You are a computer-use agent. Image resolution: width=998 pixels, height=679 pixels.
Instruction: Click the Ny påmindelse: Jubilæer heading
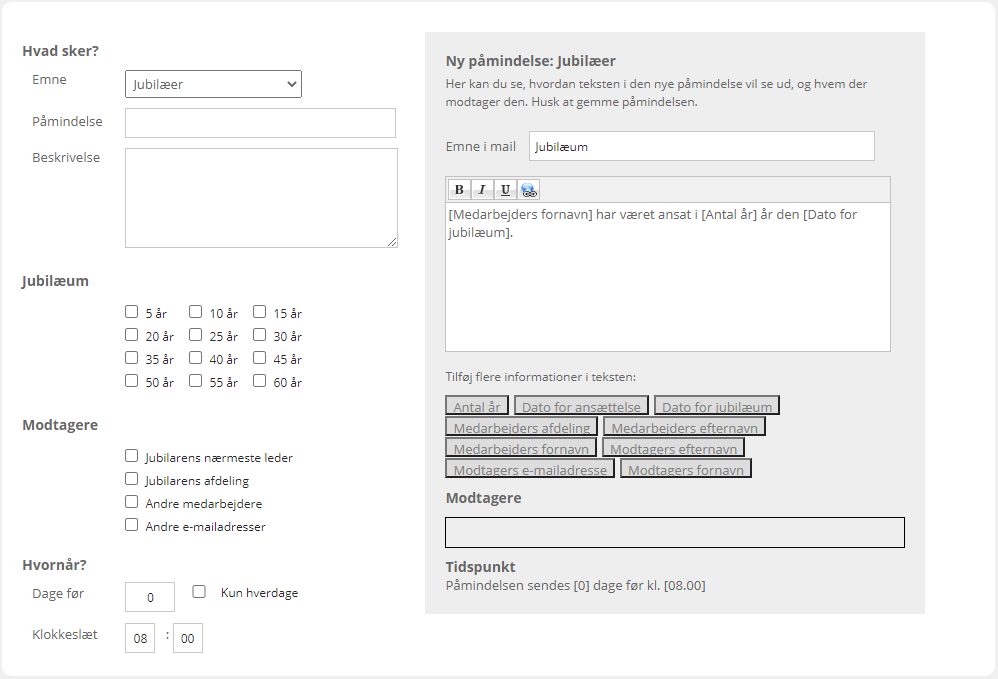pos(531,61)
